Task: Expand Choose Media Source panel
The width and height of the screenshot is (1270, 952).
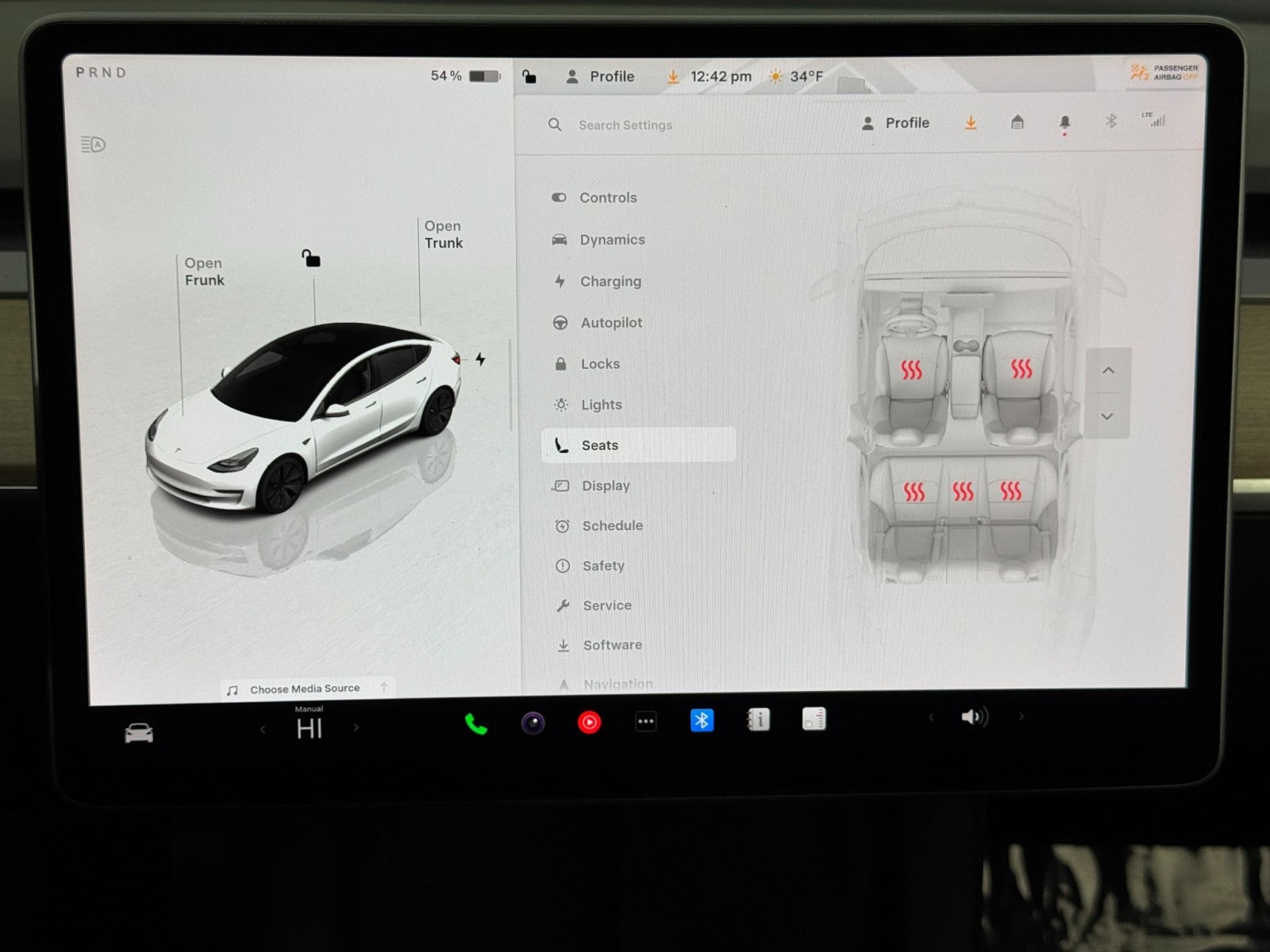Action: click(x=306, y=689)
